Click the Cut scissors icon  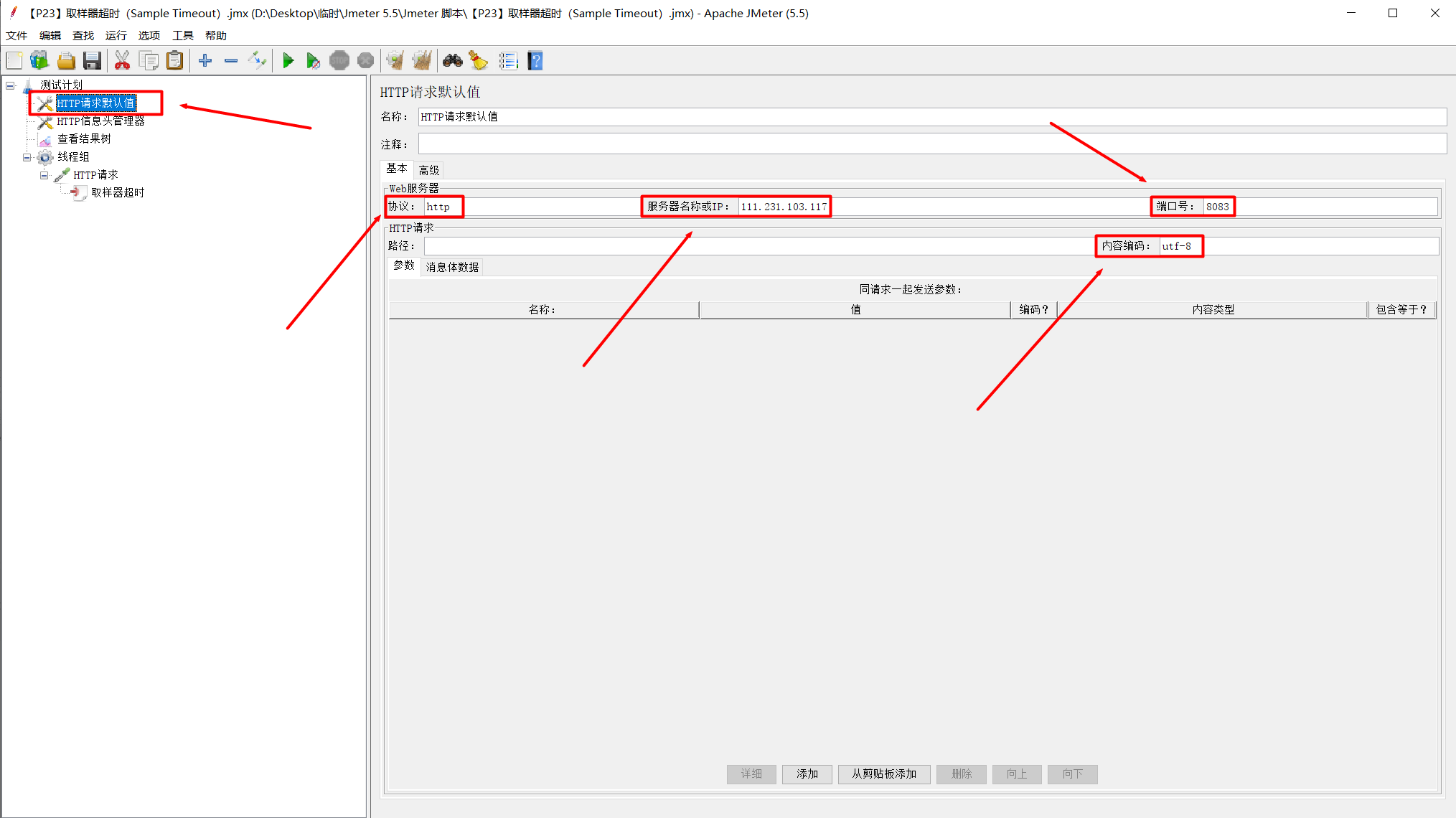click(122, 61)
